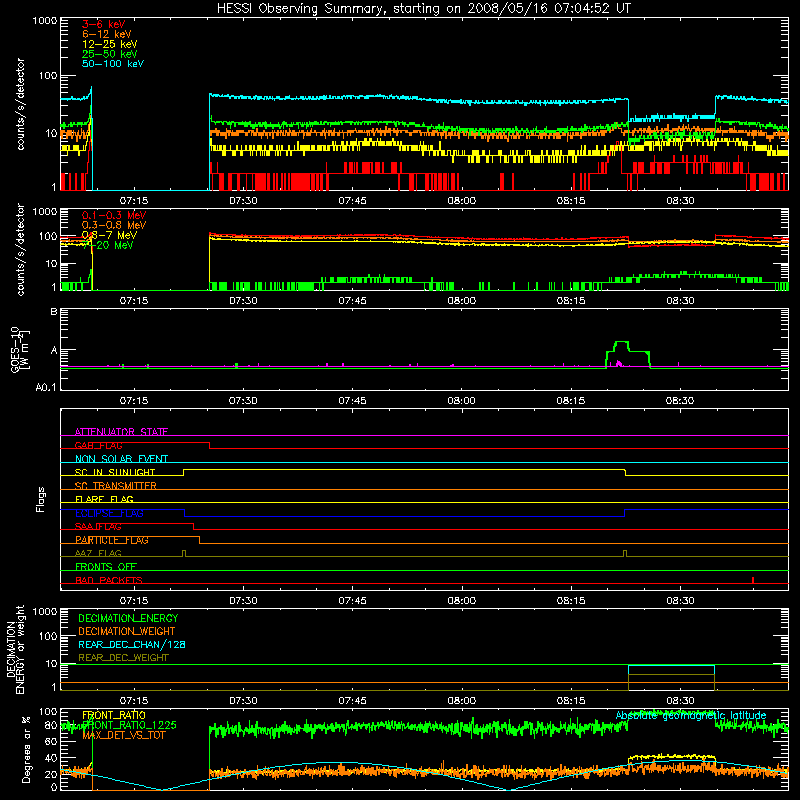Screen dimensions: 800x800
Task: Click the SAA_FLAG label
Action: pyautogui.click(x=98, y=527)
